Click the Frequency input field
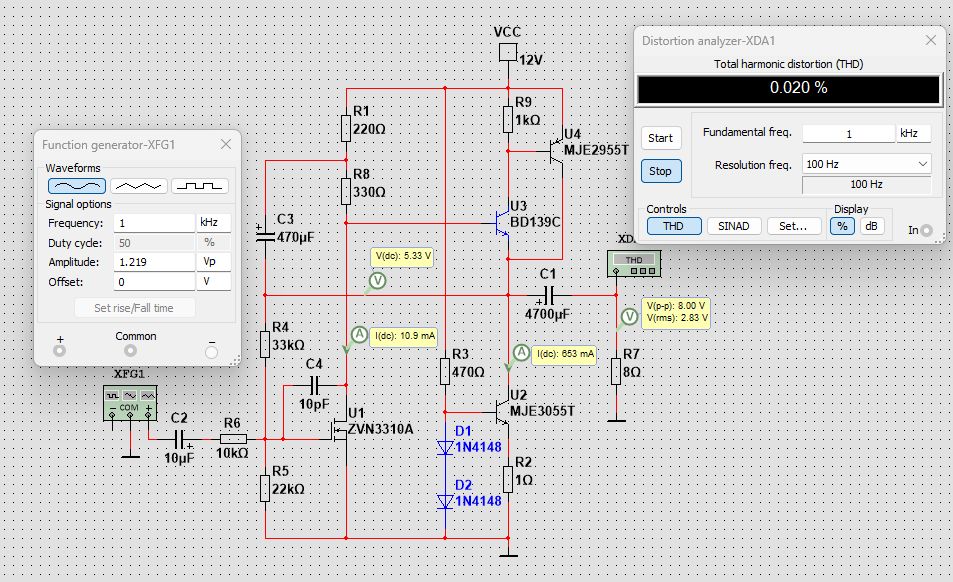The width and height of the screenshot is (953, 582). click(154, 223)
